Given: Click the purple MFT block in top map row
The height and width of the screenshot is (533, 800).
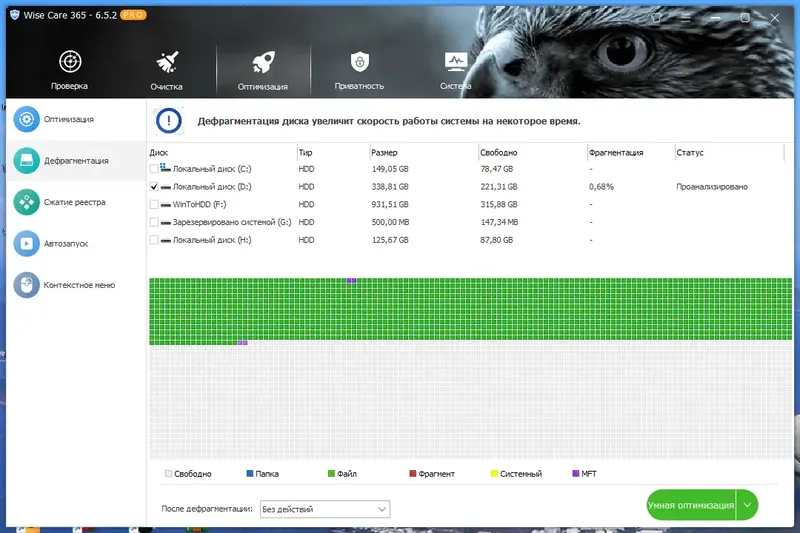Looking at the screenshot, I should [352, 281].
